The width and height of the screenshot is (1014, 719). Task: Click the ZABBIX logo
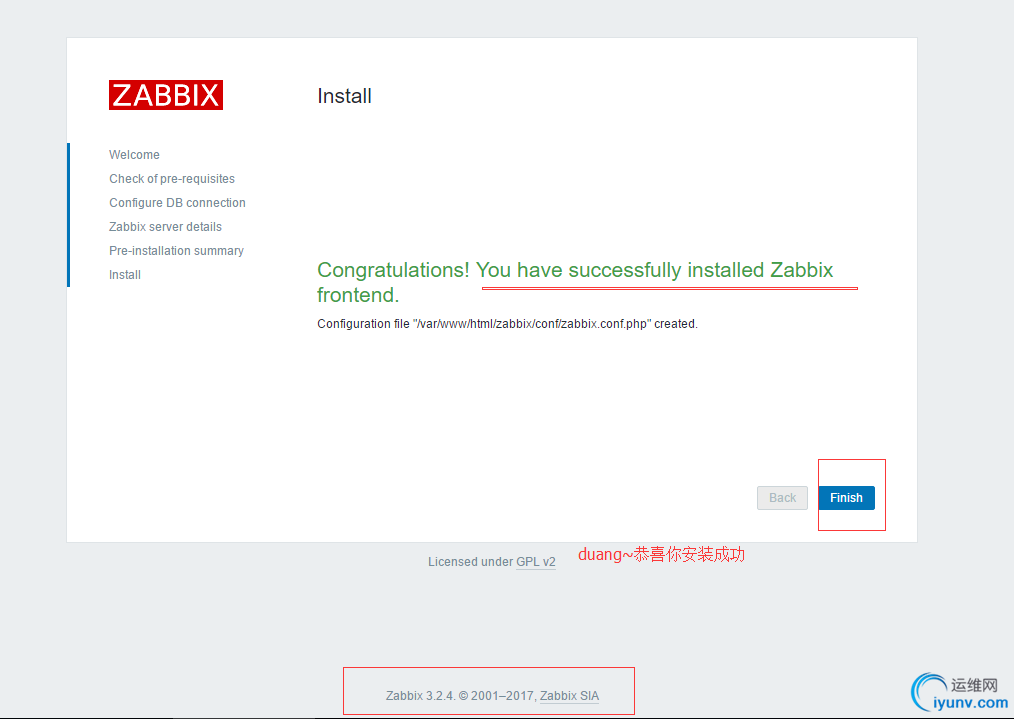pos(166,95)
